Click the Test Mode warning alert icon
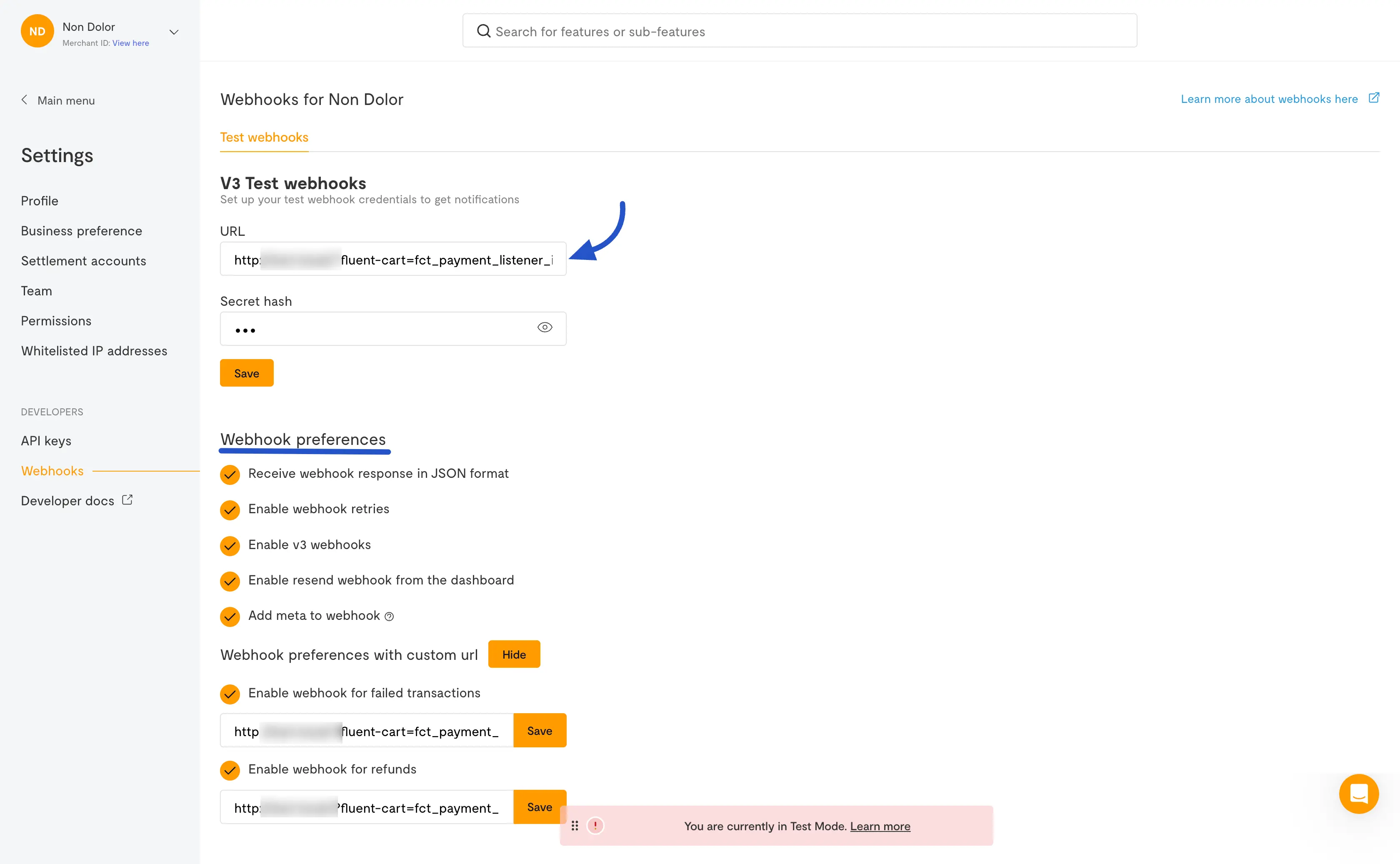This screenshot has width=1400, height=864. 595,826
